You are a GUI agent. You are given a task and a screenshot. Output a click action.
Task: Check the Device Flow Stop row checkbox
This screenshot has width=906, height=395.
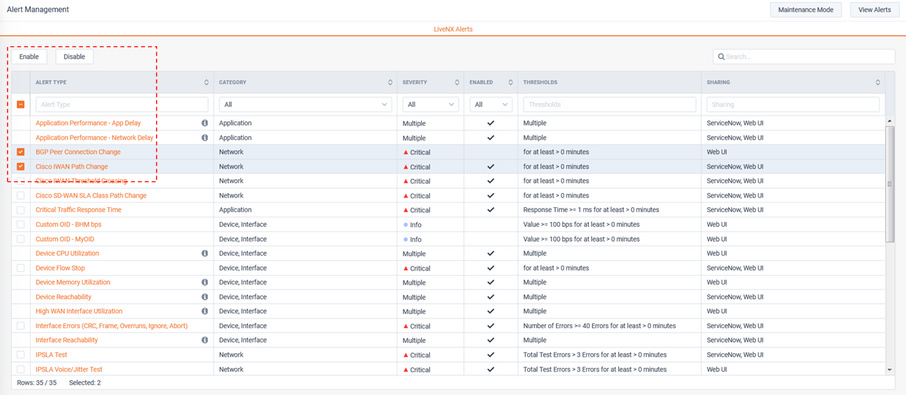click(x=21, y=268)
